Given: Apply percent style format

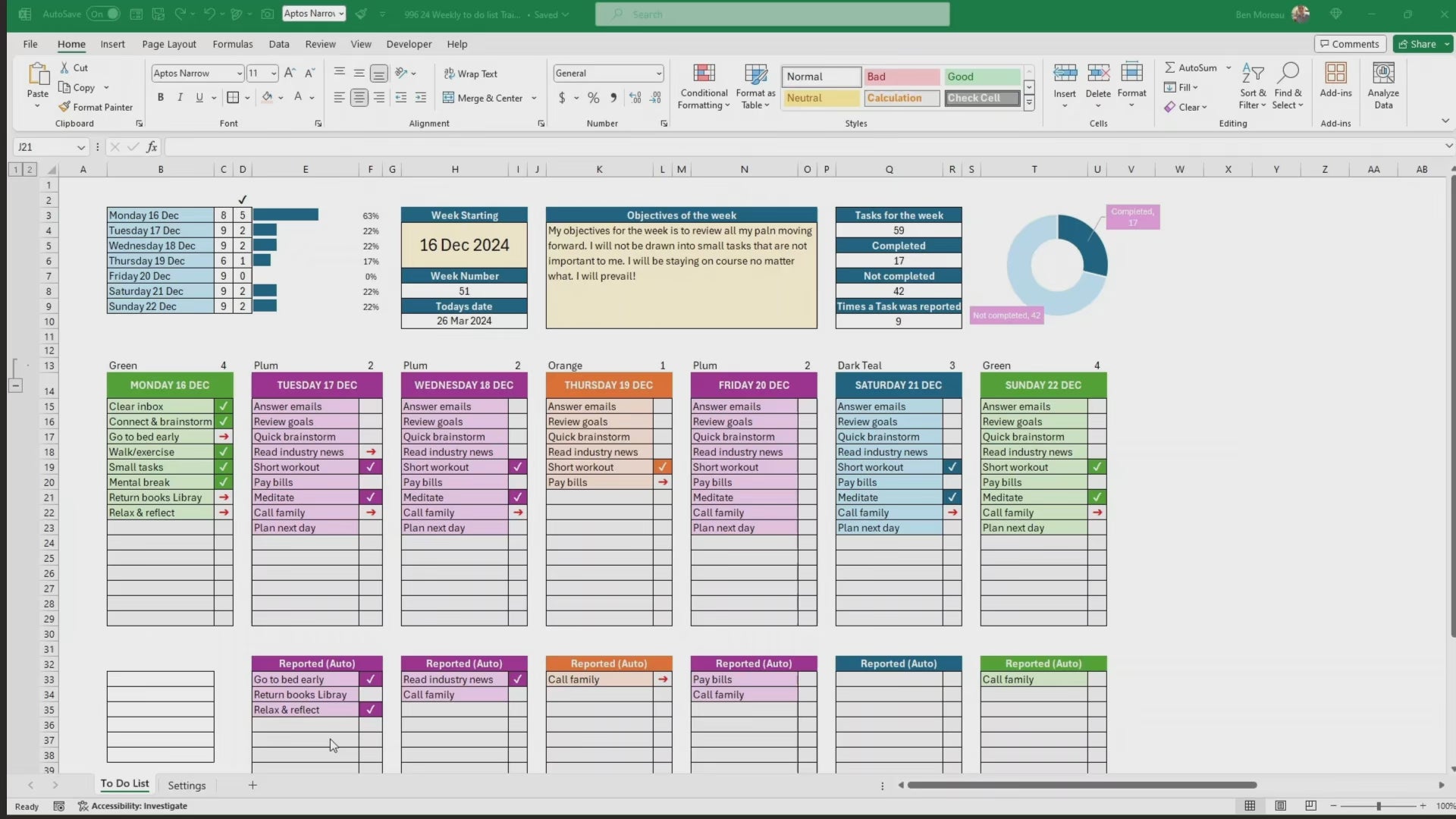Looking at the screenshot, I should coord(593,98).
